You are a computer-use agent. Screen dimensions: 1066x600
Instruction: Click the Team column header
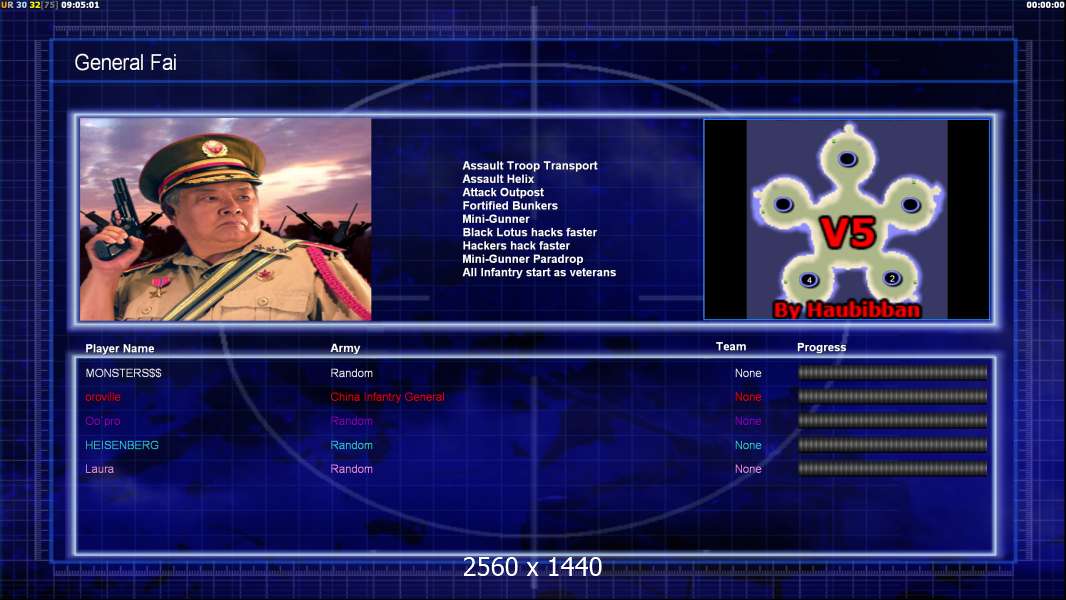click(731, 347)
